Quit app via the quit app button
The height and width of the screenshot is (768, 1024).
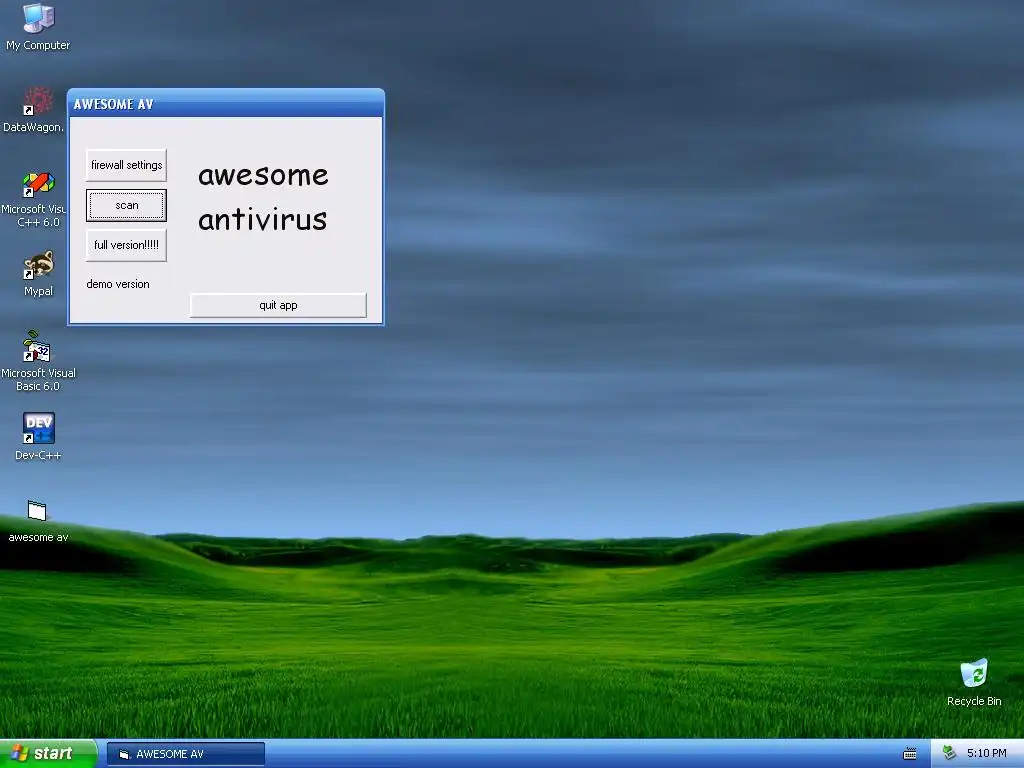click(x=278, y=305)
